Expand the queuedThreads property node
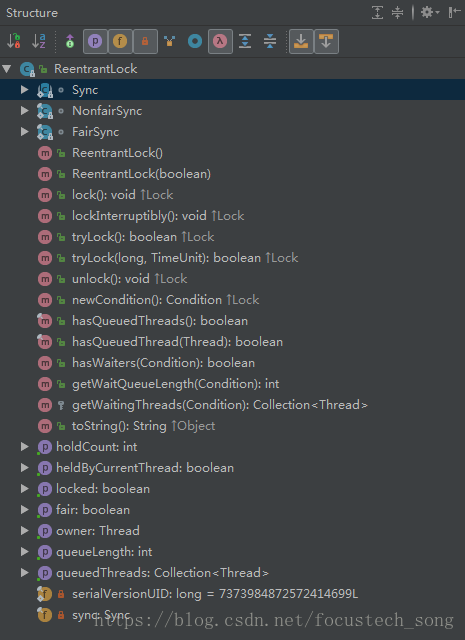This screenshot has width=465, height=640. 24,573
